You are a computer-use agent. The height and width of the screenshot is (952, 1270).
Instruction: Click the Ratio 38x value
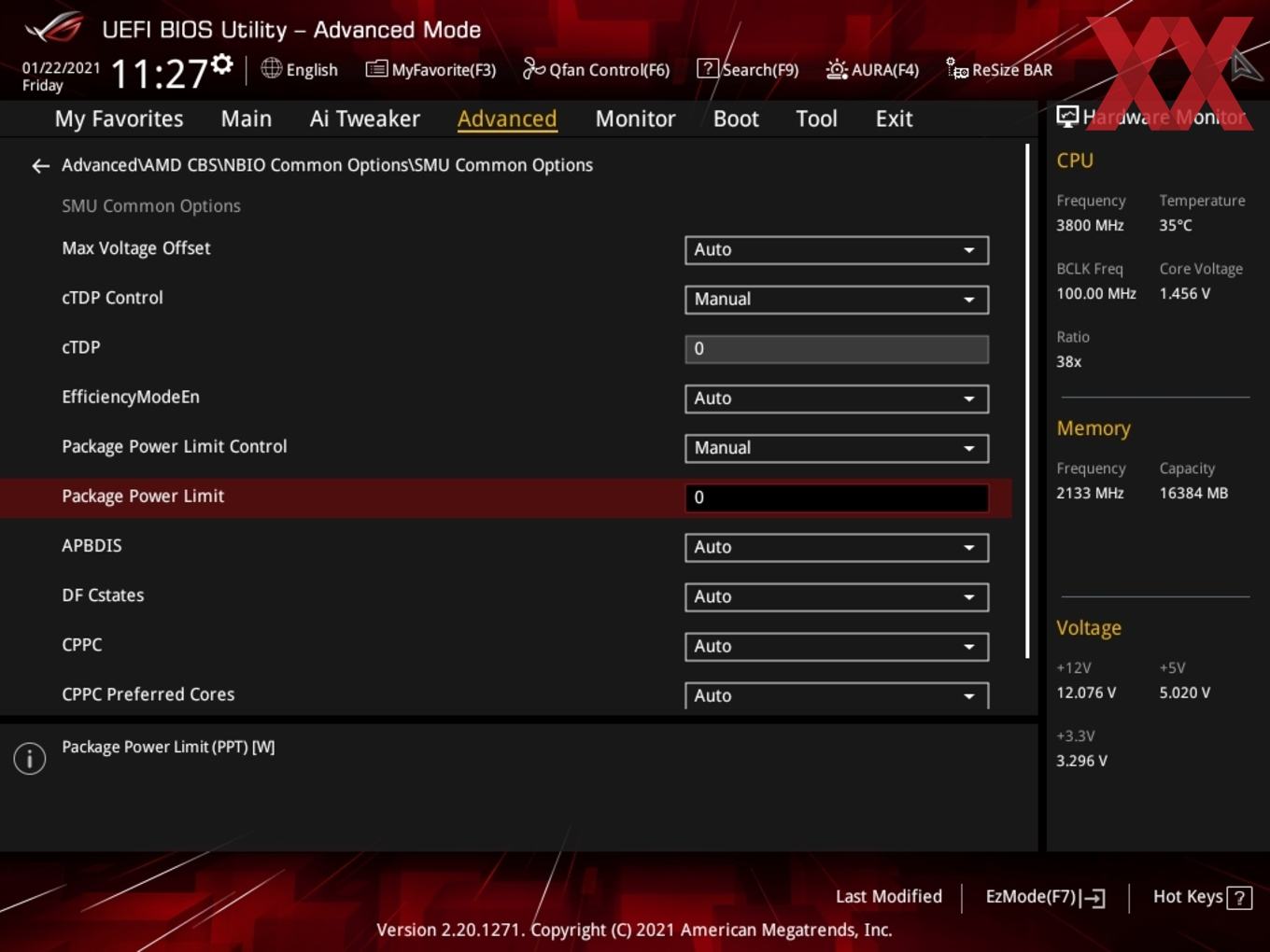coord(1068,361)
